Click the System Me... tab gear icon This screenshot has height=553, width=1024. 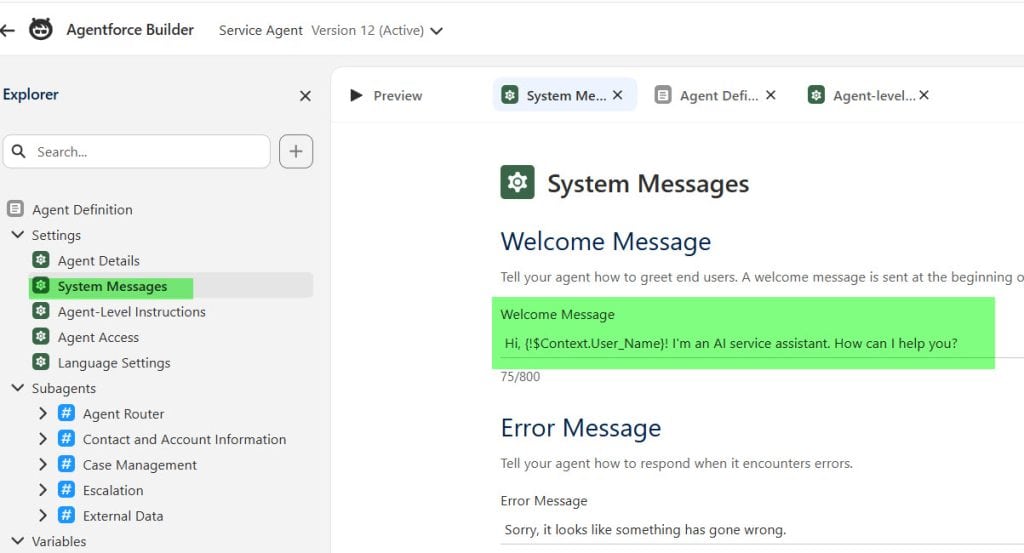coord(510,95)
